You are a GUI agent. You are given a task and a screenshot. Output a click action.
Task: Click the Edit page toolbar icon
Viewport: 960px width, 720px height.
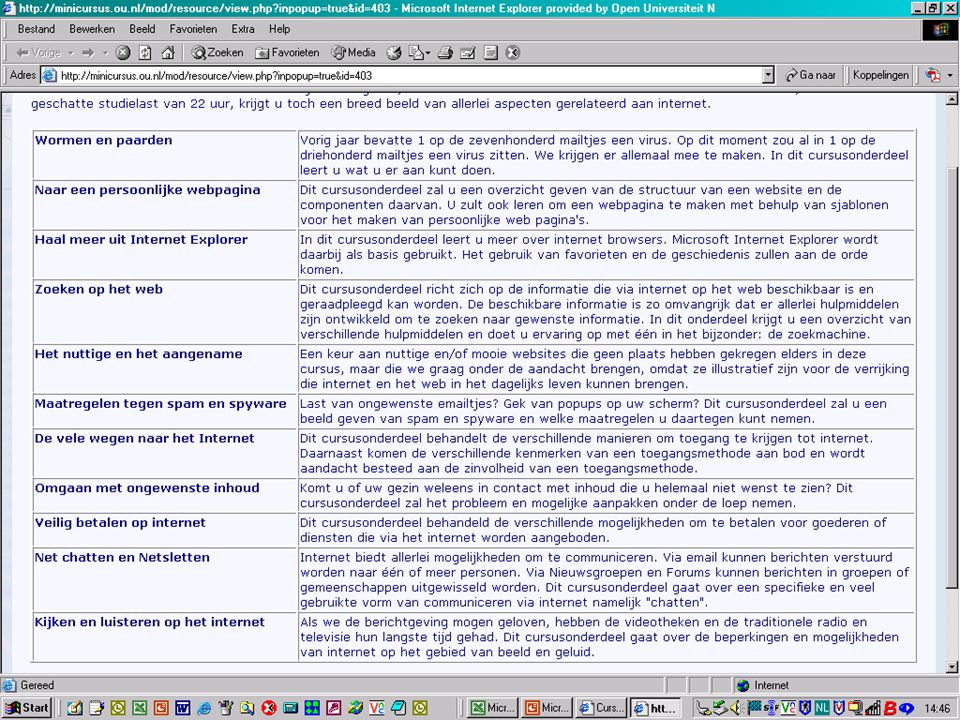click(x=468, y=53)
